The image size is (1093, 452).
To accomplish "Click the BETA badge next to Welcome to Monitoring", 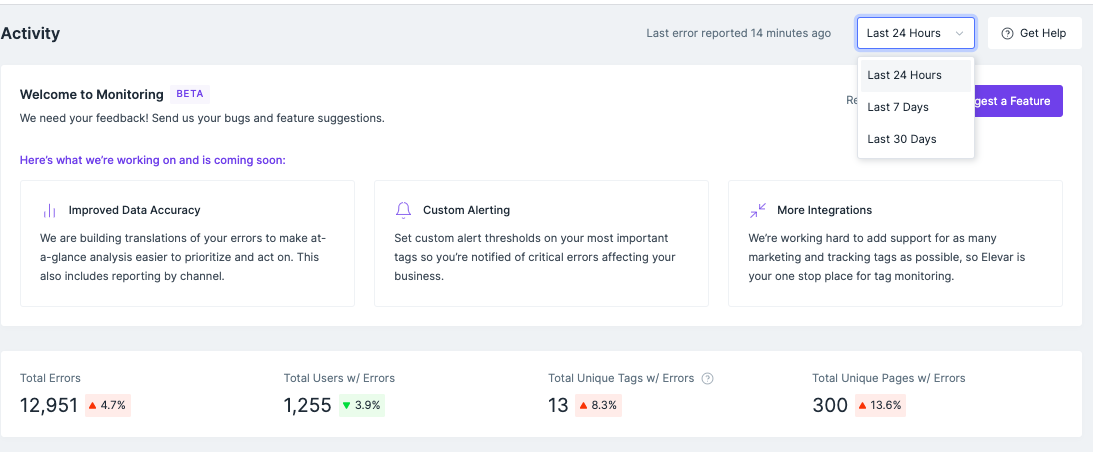I will pos(190,94).
